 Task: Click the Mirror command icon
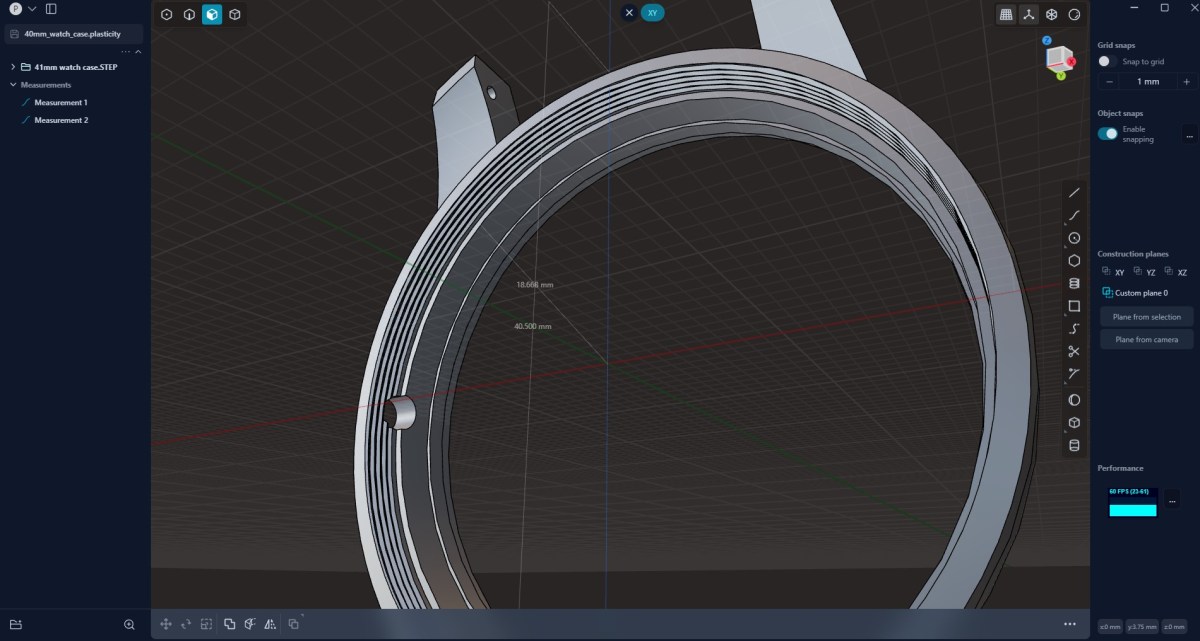tap(270, 624)
